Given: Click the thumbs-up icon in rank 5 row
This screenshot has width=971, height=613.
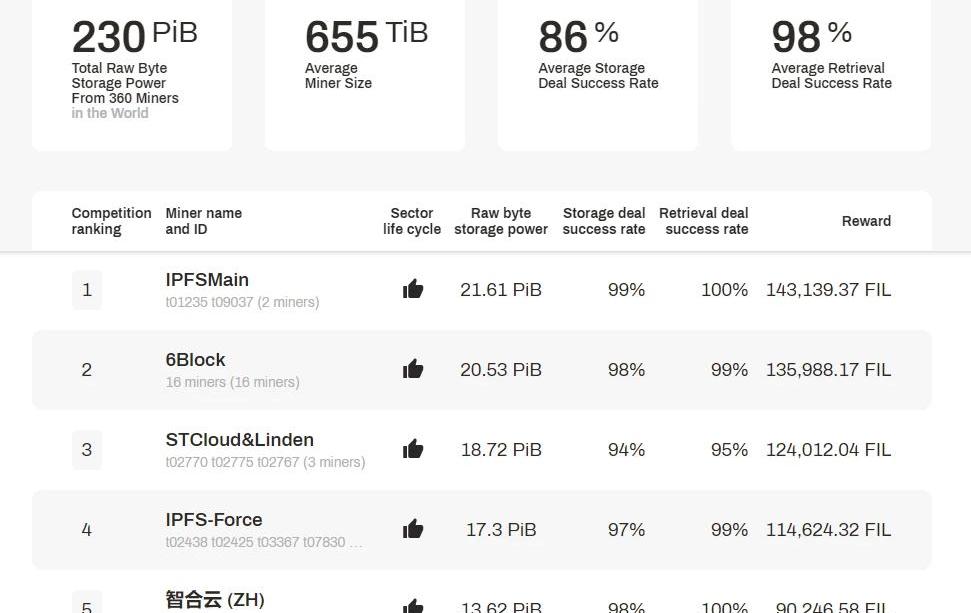Looking at the screenshot, I should [x=413, y=606].
